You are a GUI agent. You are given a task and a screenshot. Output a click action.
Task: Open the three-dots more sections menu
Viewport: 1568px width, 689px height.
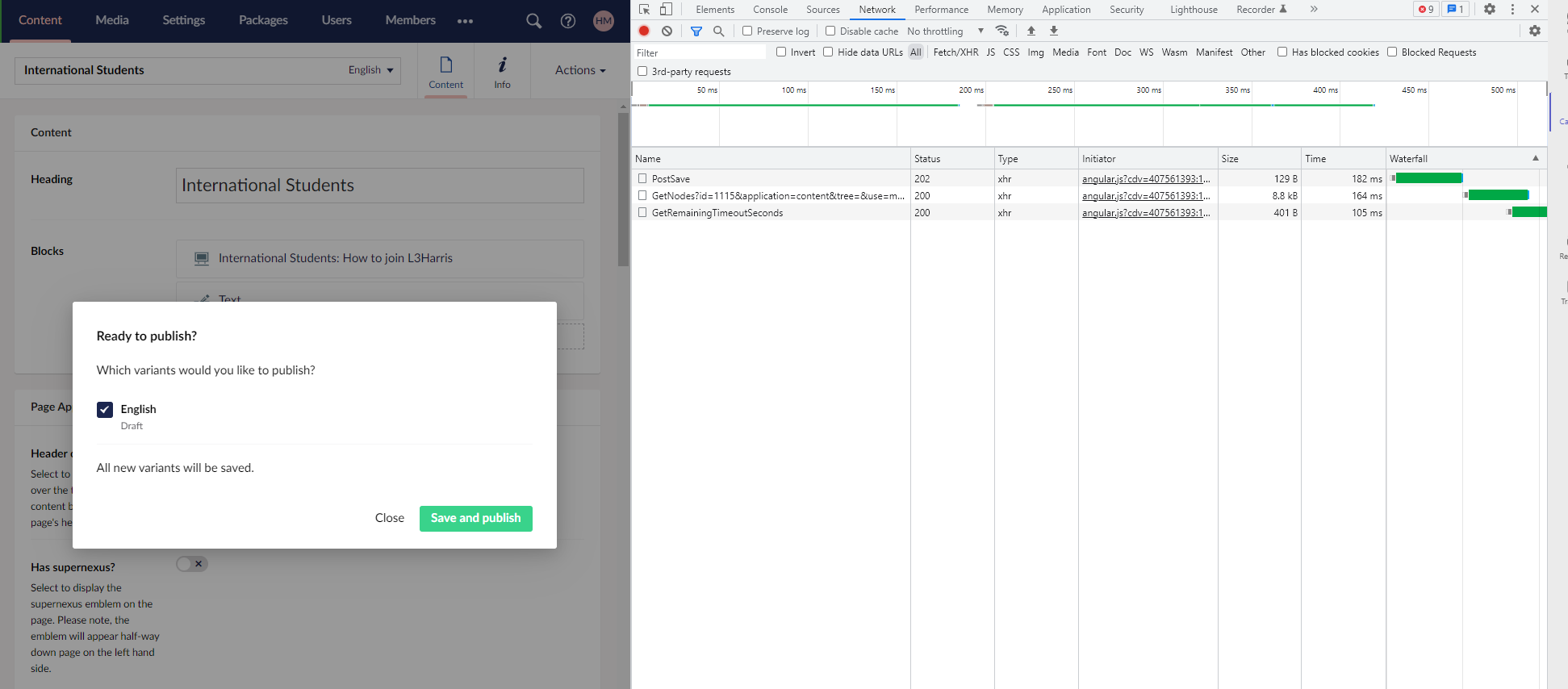pos(465,21)
